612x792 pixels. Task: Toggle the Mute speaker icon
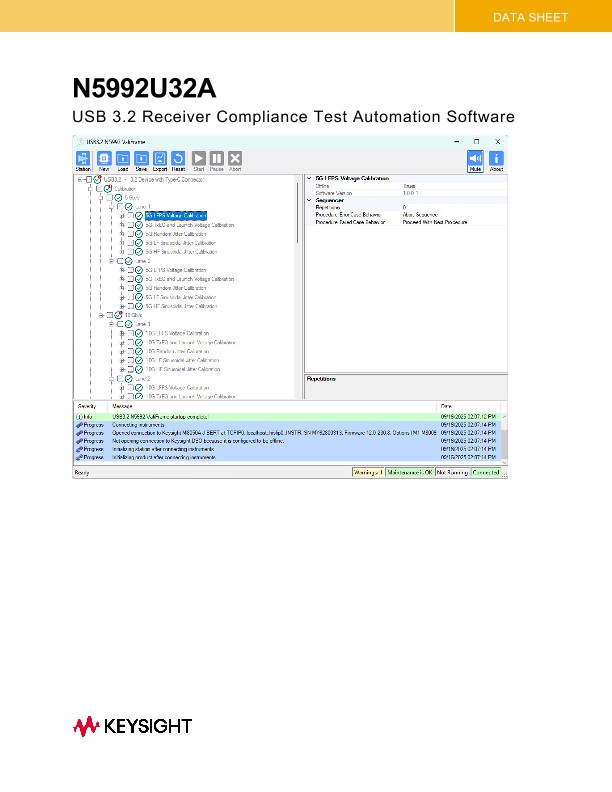tap(475, 161)
